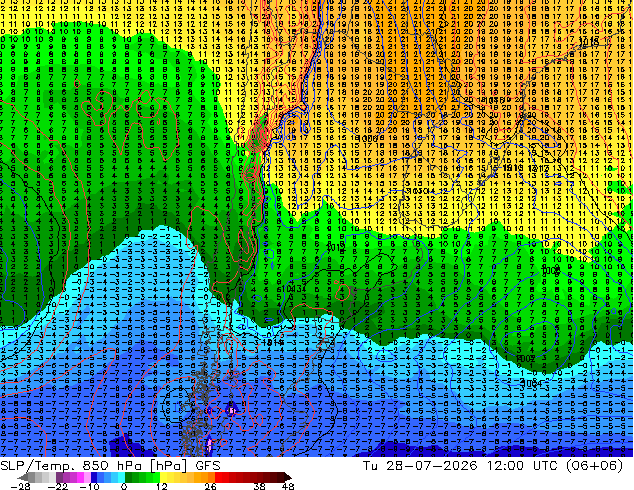
Task: Click the 1004 isobar label
Action: point(531,382)
